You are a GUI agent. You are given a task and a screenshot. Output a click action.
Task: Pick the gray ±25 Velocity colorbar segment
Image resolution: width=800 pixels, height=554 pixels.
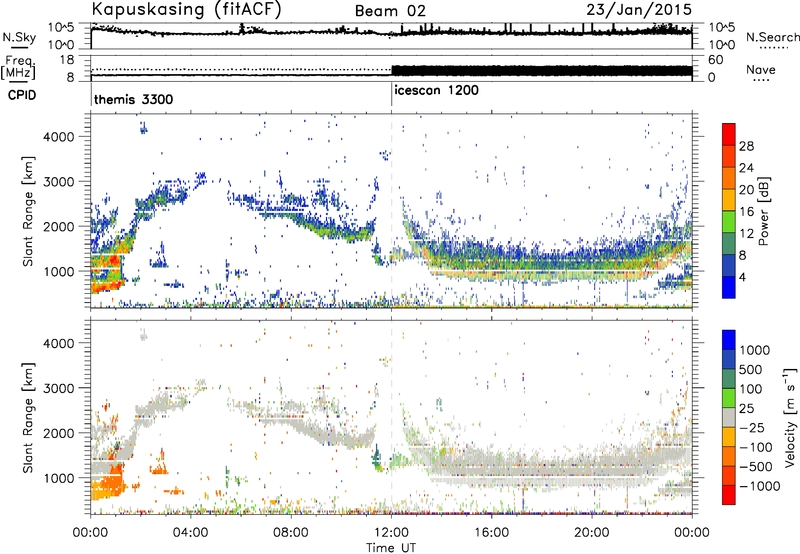coord(729,417)
